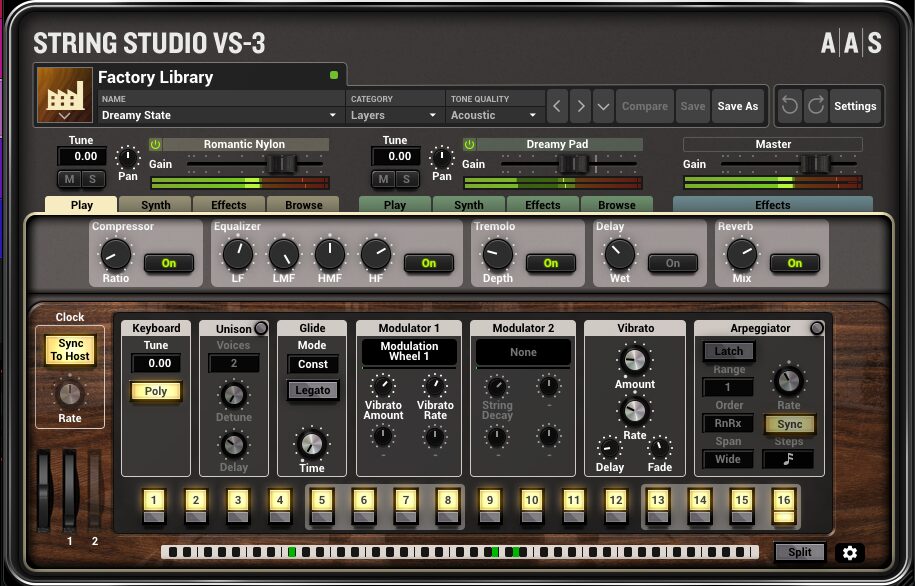This screenshot has height=586, width=915.
Task: Open the Browse tab of Dreamy Pad
Action: (x=616, y=205)
